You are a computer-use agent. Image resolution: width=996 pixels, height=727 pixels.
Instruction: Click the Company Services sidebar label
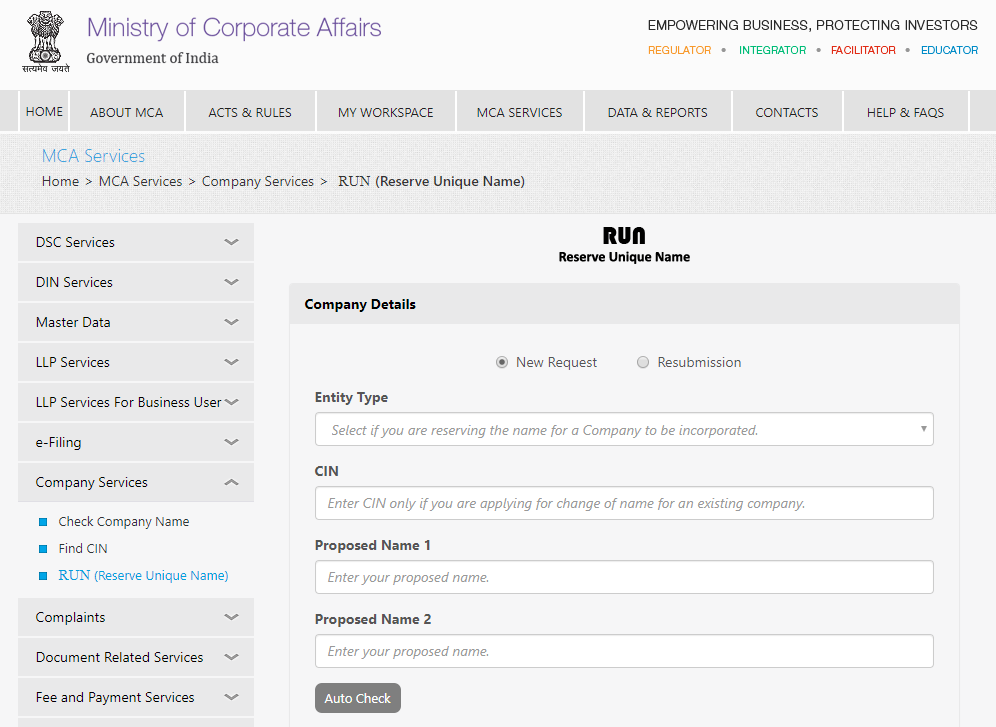(91, 483)
